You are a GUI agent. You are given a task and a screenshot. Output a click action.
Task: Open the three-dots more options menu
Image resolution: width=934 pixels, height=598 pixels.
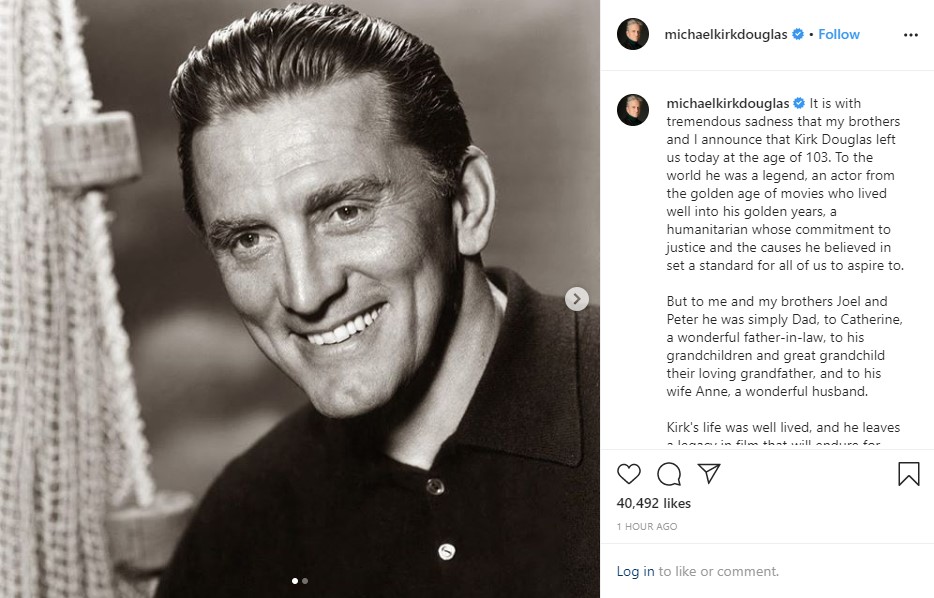tap(910, 34)
